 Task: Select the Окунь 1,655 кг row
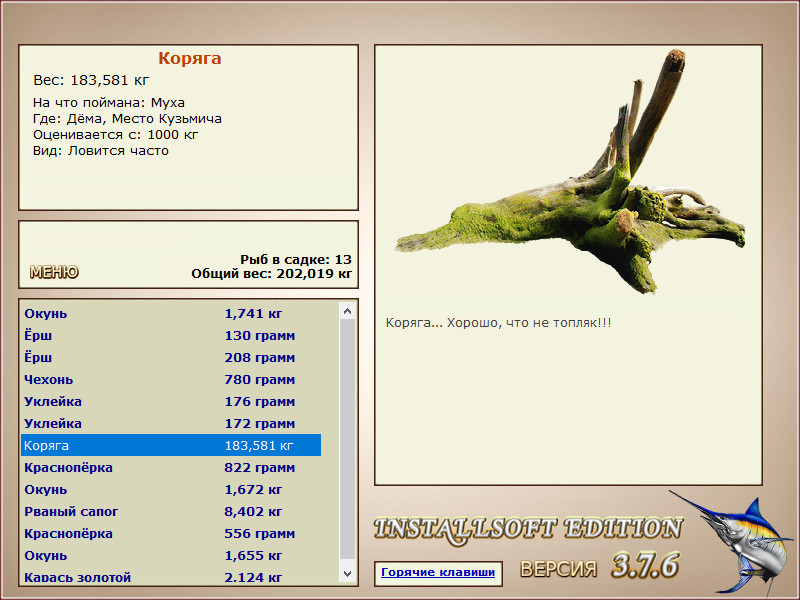tap(171, 556)
